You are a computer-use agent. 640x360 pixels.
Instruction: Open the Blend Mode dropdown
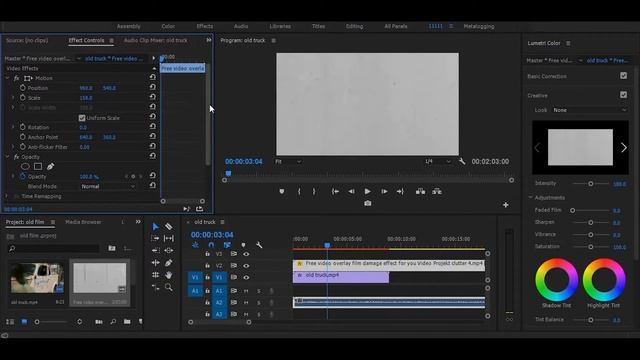tap(108, 187)
